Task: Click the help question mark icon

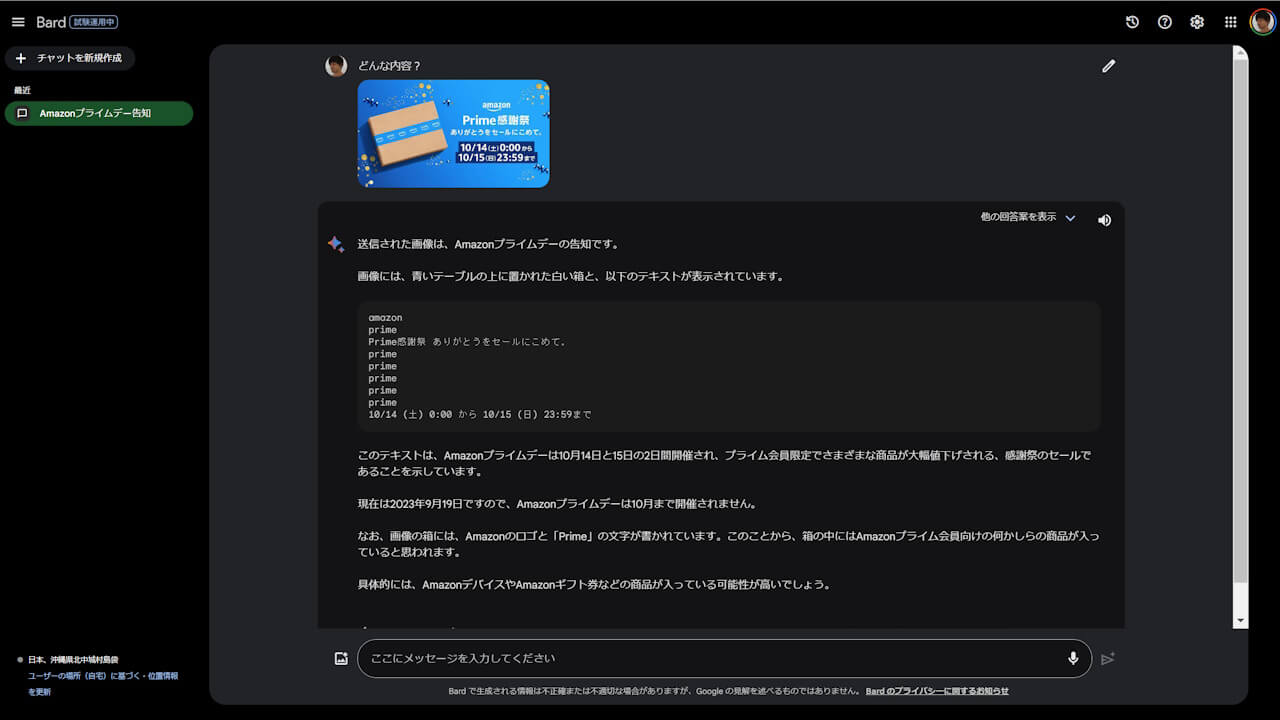Action: pos(1165,22)
